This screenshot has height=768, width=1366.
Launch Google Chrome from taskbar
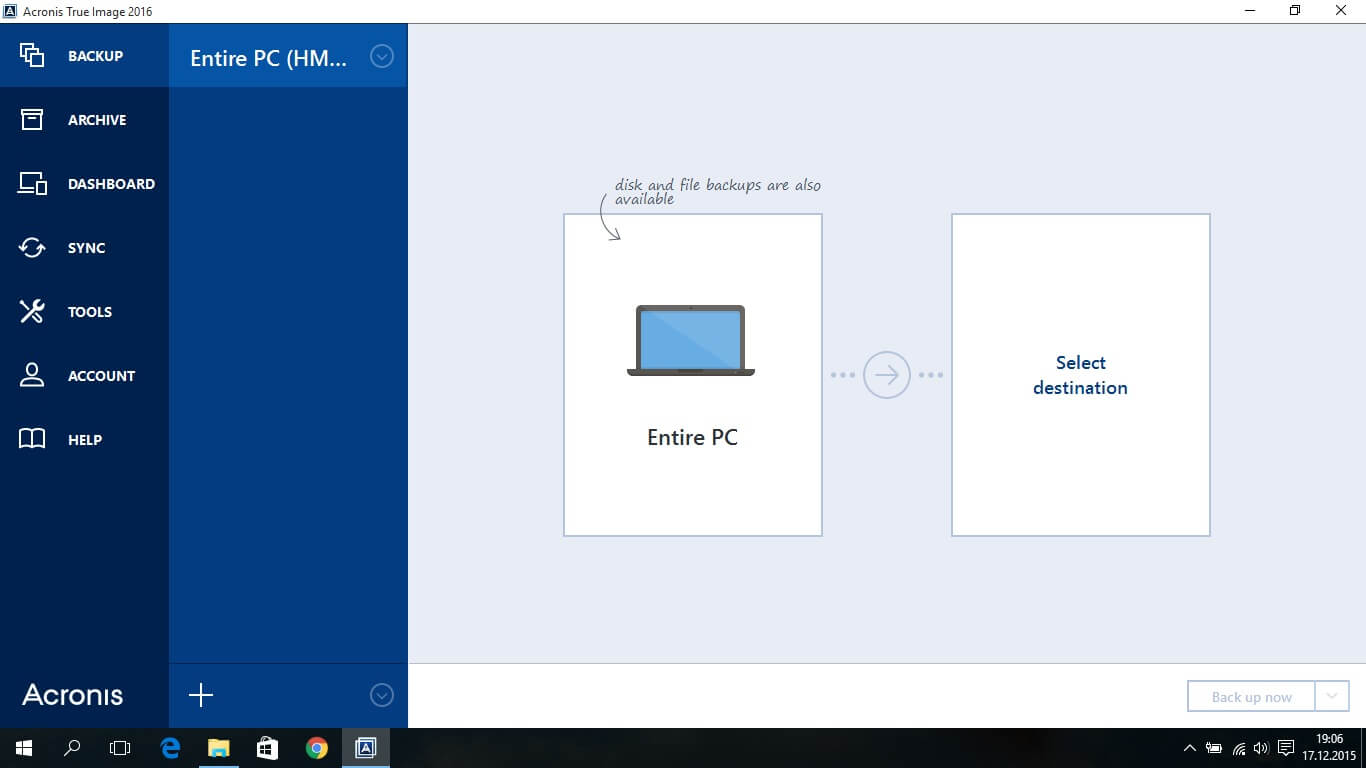coord(317,748)
